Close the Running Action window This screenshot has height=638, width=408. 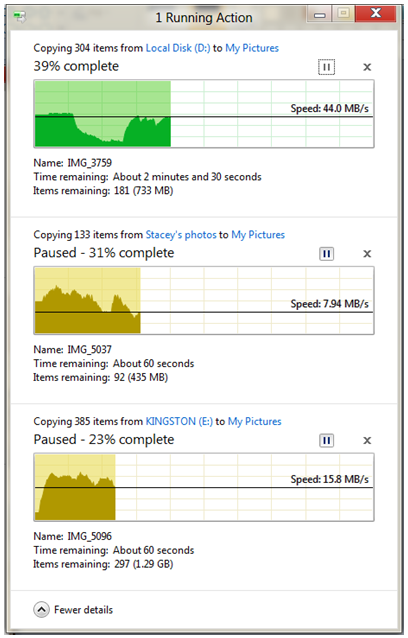pos(376,14)
